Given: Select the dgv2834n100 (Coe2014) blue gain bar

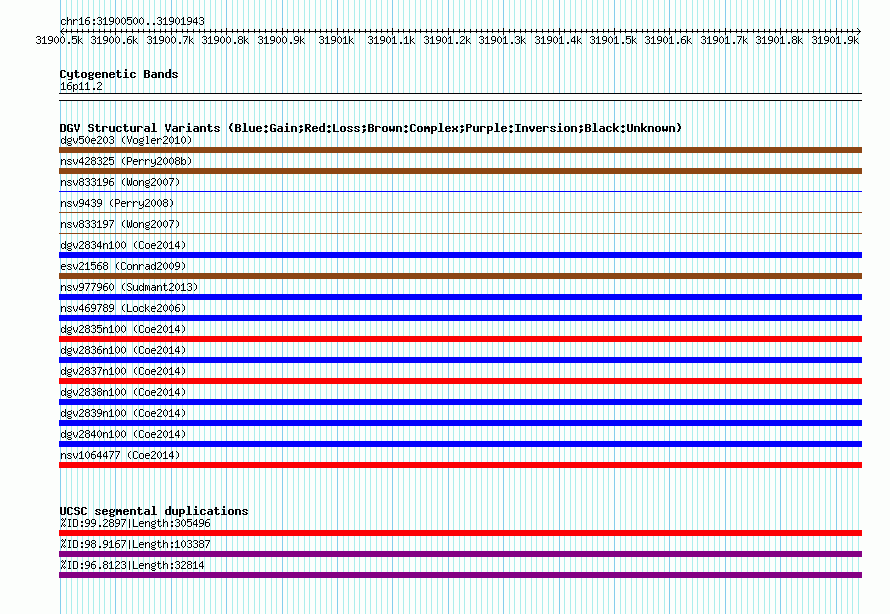Looking at the screenshot, I should (460, 255).
